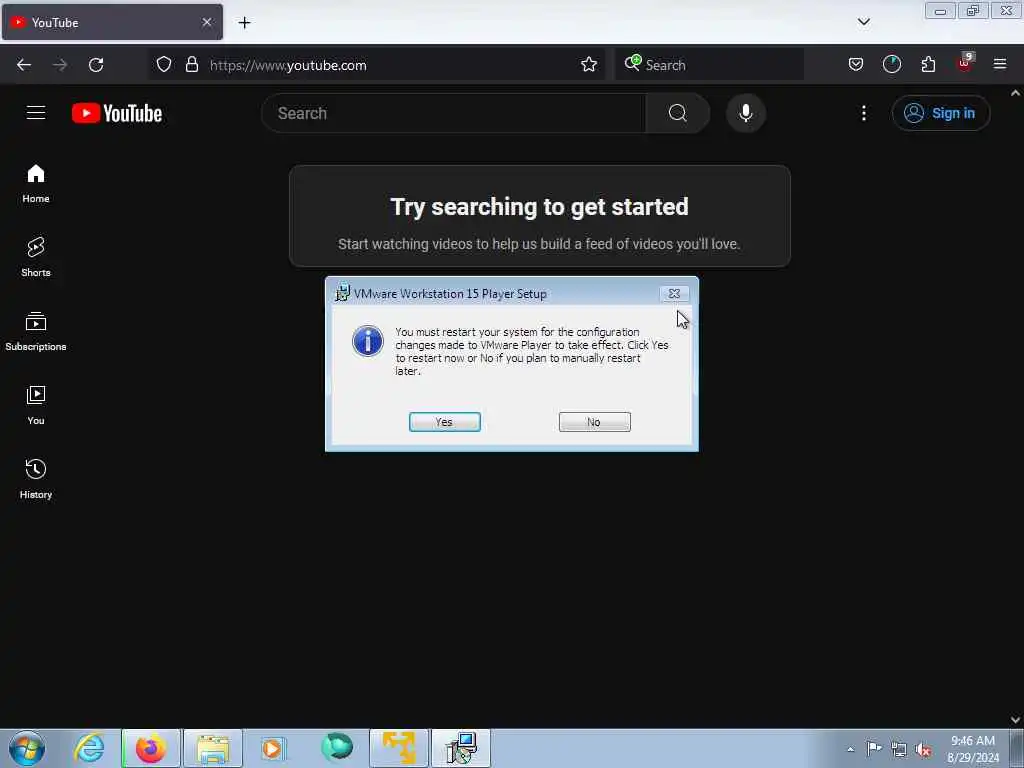Open Action Center flag icon
This screenshot has height=768, width=1024.
click(x=874, y=749)
